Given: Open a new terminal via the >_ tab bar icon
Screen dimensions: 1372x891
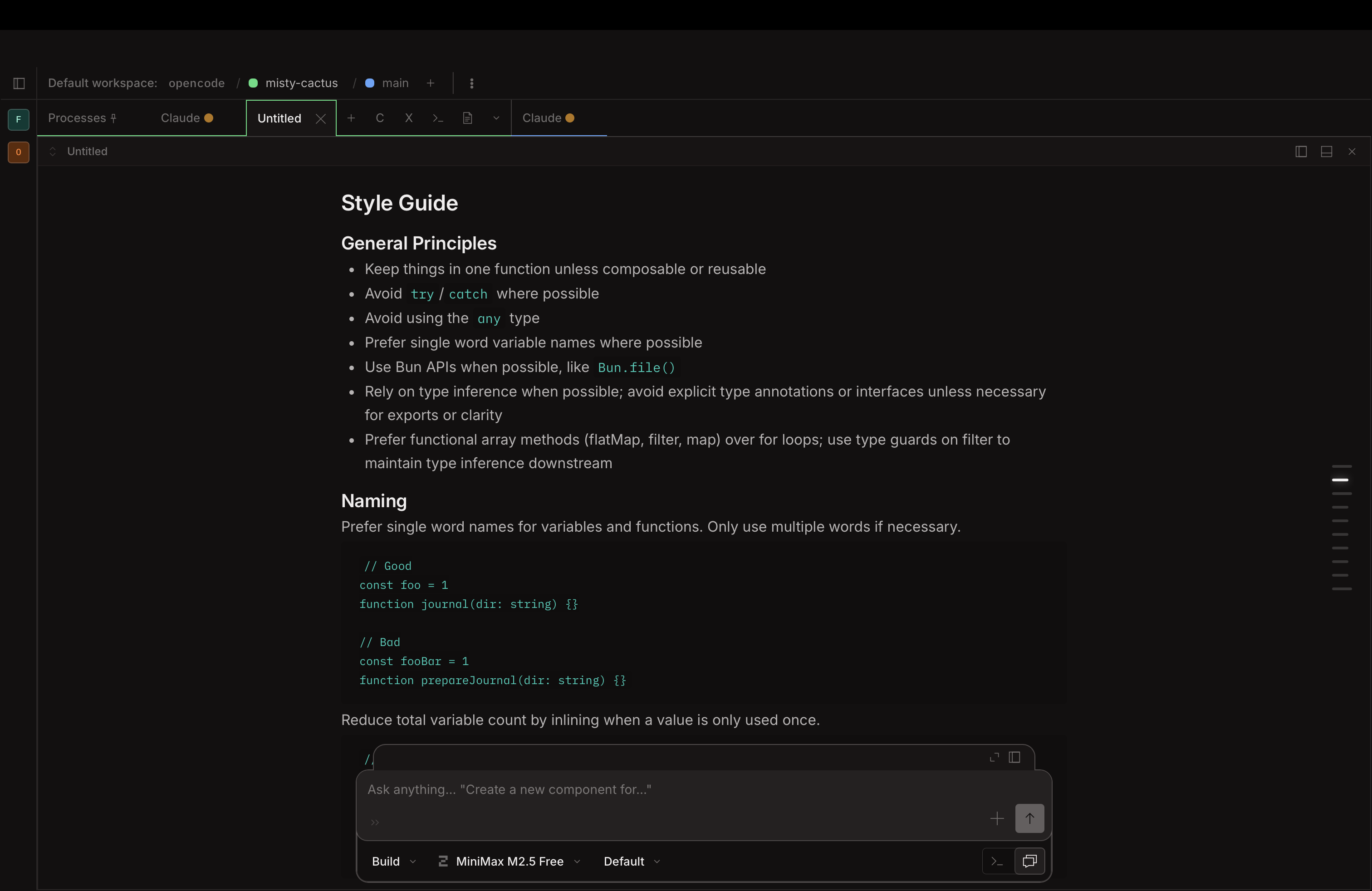Looking at the screenshot, I should coord(438,119).
